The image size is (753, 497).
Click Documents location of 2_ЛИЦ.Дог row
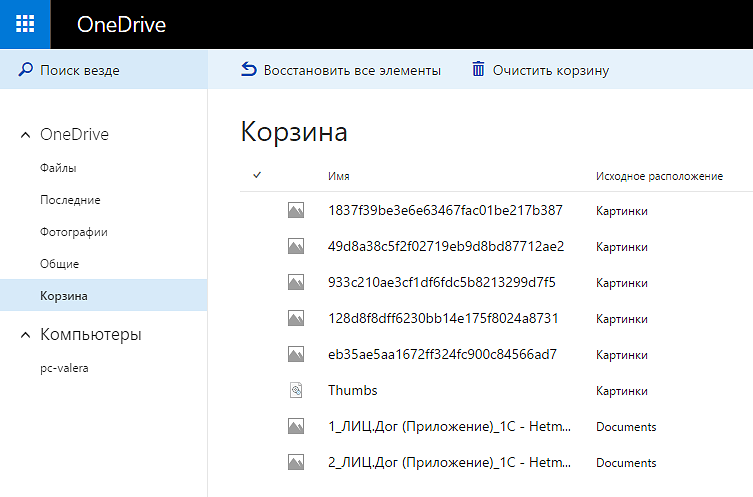click(626, 463)
